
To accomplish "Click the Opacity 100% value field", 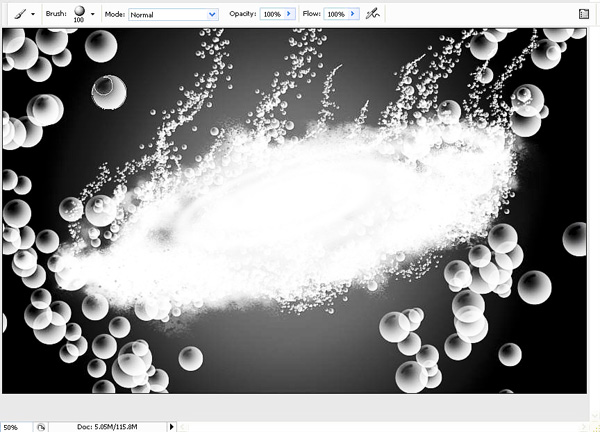I will tap(272, 14).
